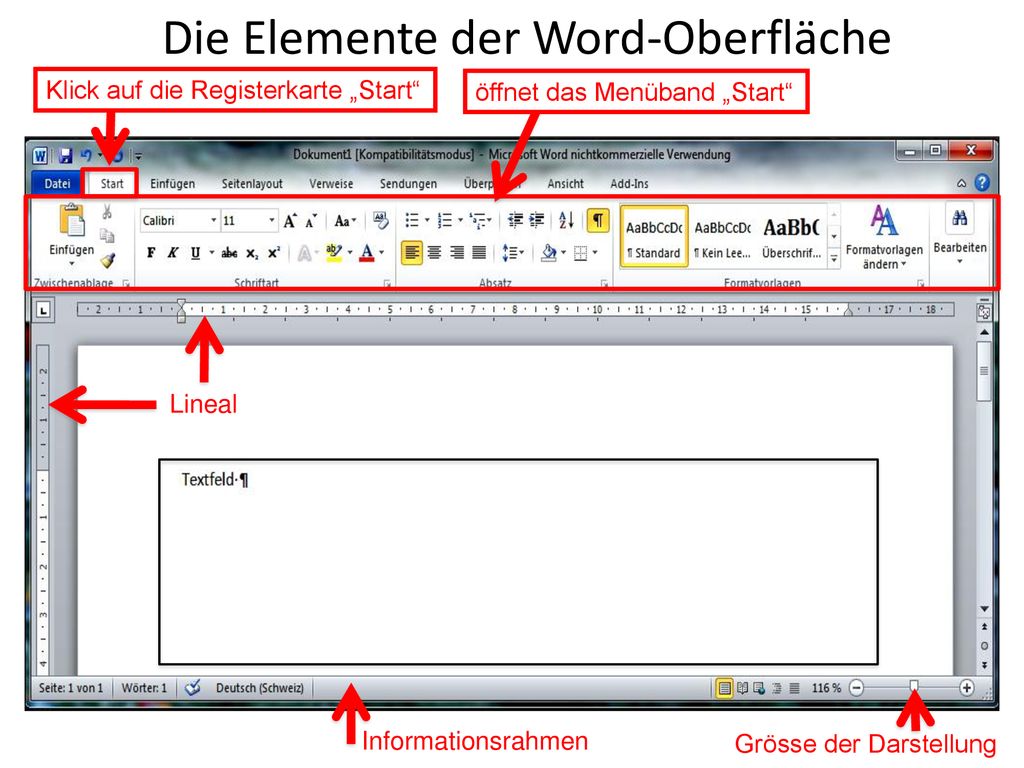The width and height of the screenshot is (1024, 768).
Task: Click the vertical scrollbar thumb
Action: click(x=984, y=371)
